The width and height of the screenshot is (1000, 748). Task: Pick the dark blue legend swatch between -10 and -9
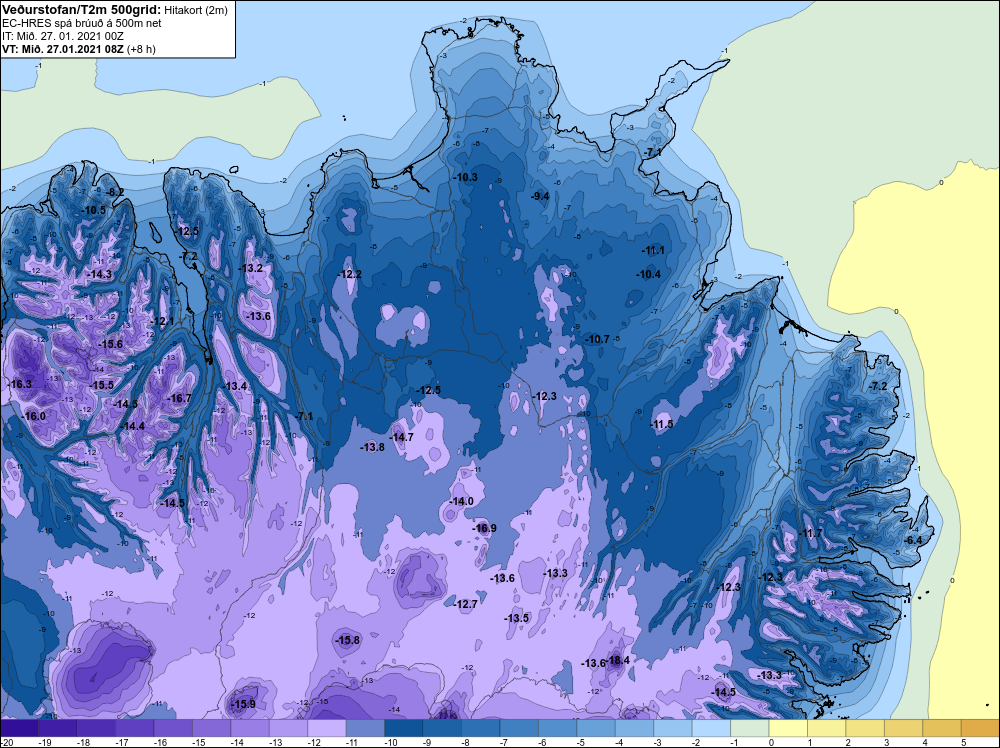(x=404, y=728)
